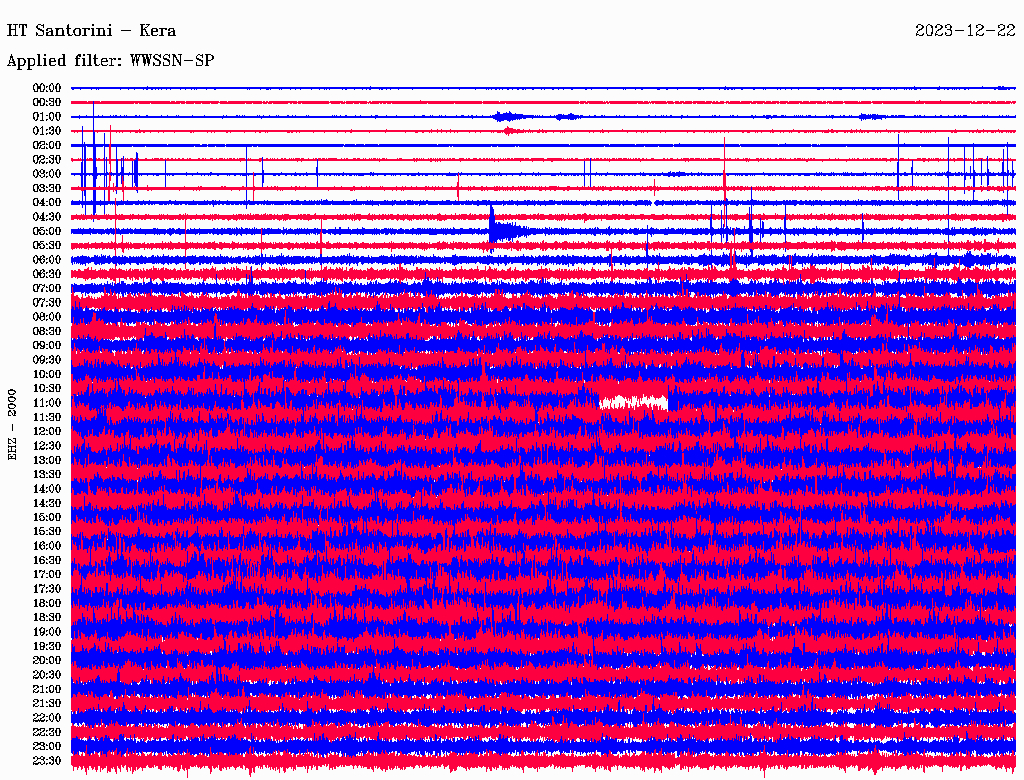Pick the 05:00 time label

[x=47, y=231]
